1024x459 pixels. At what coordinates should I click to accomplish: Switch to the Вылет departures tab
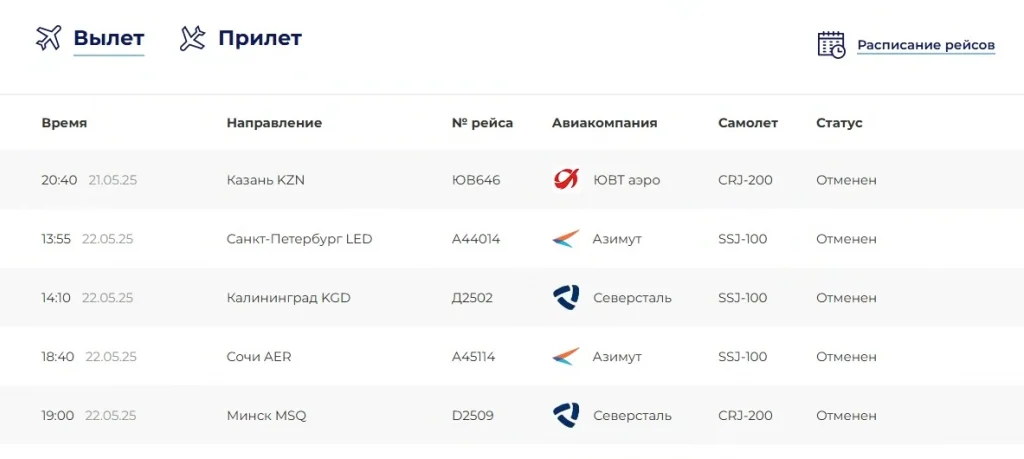point(109,39)
